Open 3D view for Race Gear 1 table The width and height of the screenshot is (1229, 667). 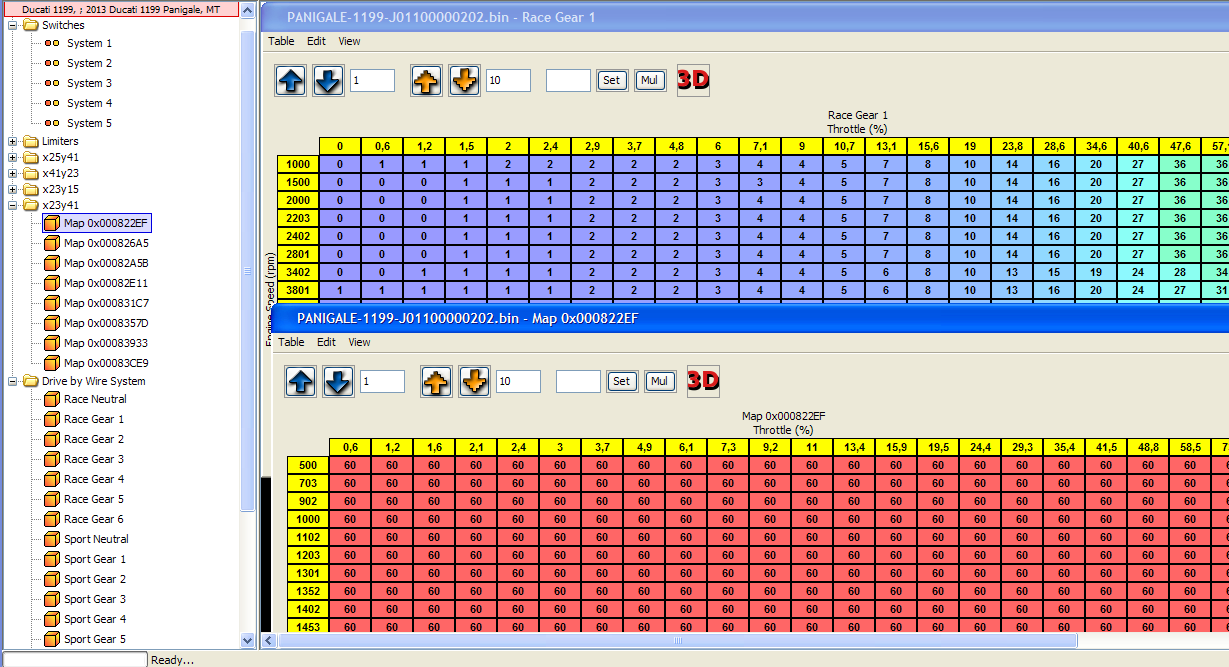click(x=693, y=80)
